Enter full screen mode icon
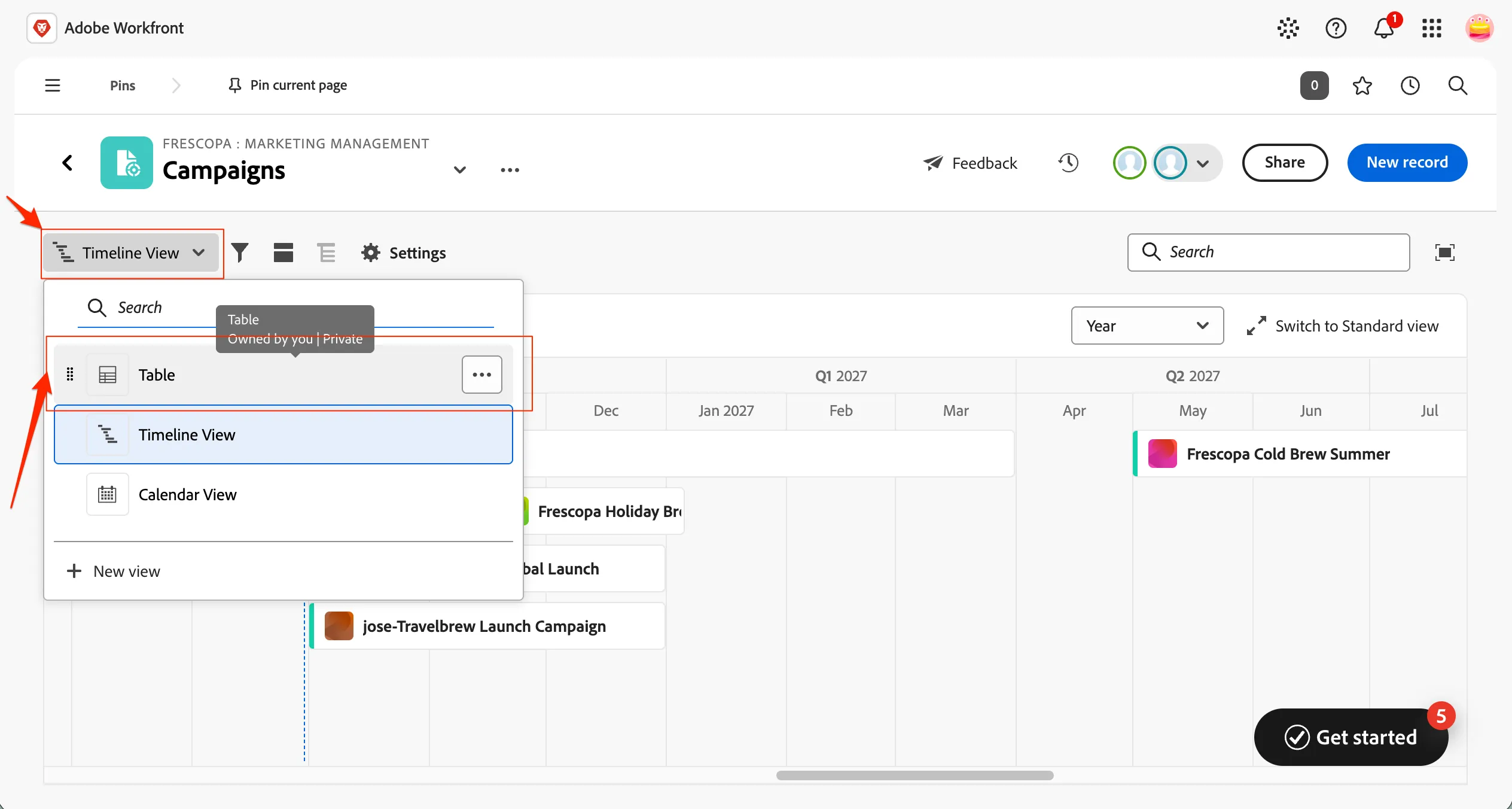Viewport: 1512px width, 809px height. (1444, 253)
